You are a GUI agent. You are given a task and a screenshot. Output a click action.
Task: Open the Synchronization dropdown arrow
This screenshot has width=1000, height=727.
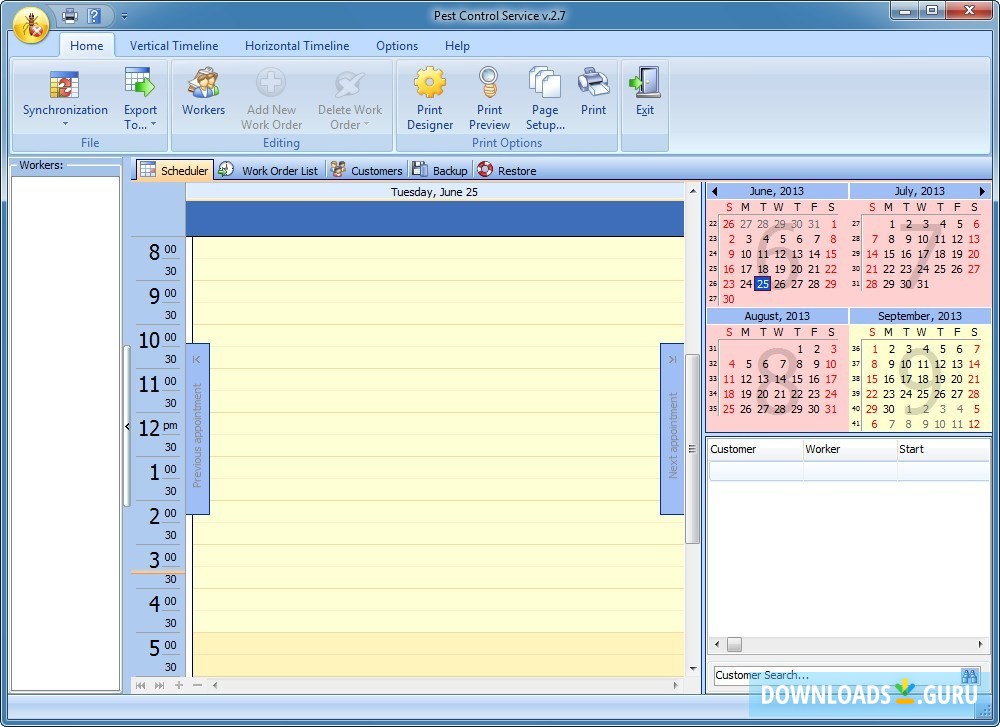coord(65,124)
